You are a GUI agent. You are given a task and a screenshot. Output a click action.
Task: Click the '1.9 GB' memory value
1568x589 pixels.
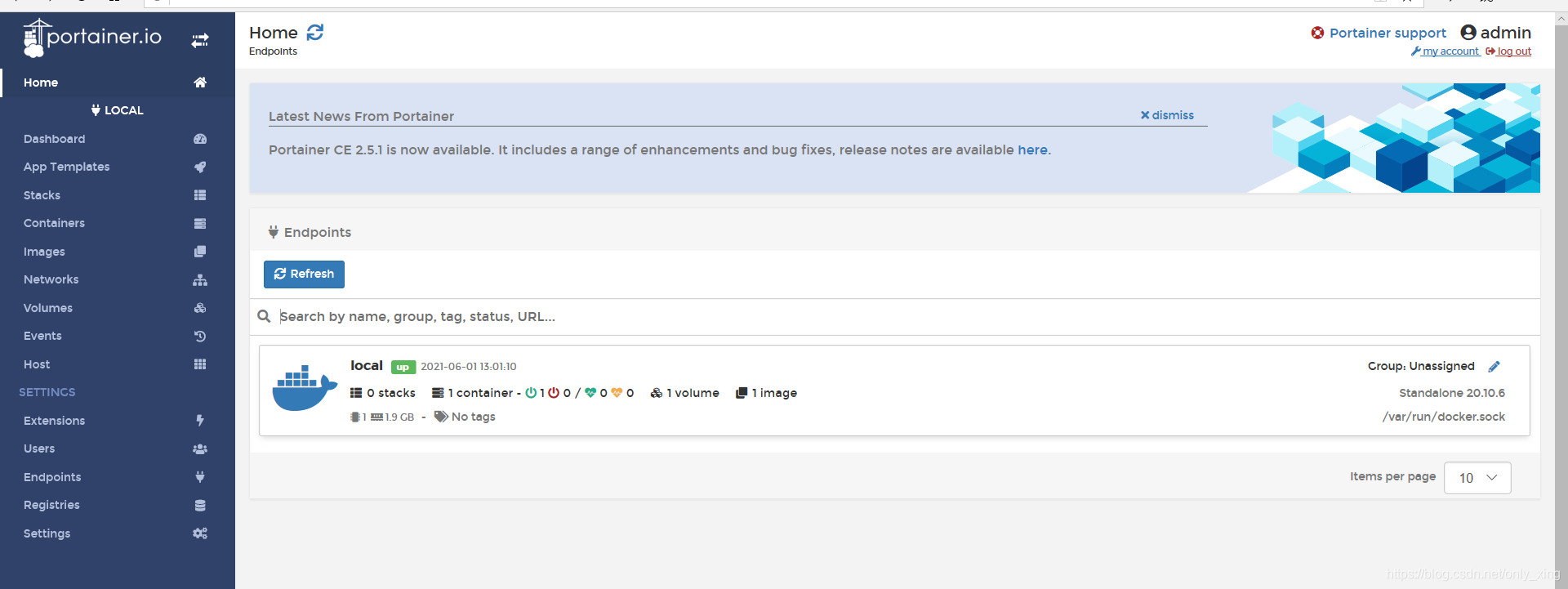coord(399,417)
